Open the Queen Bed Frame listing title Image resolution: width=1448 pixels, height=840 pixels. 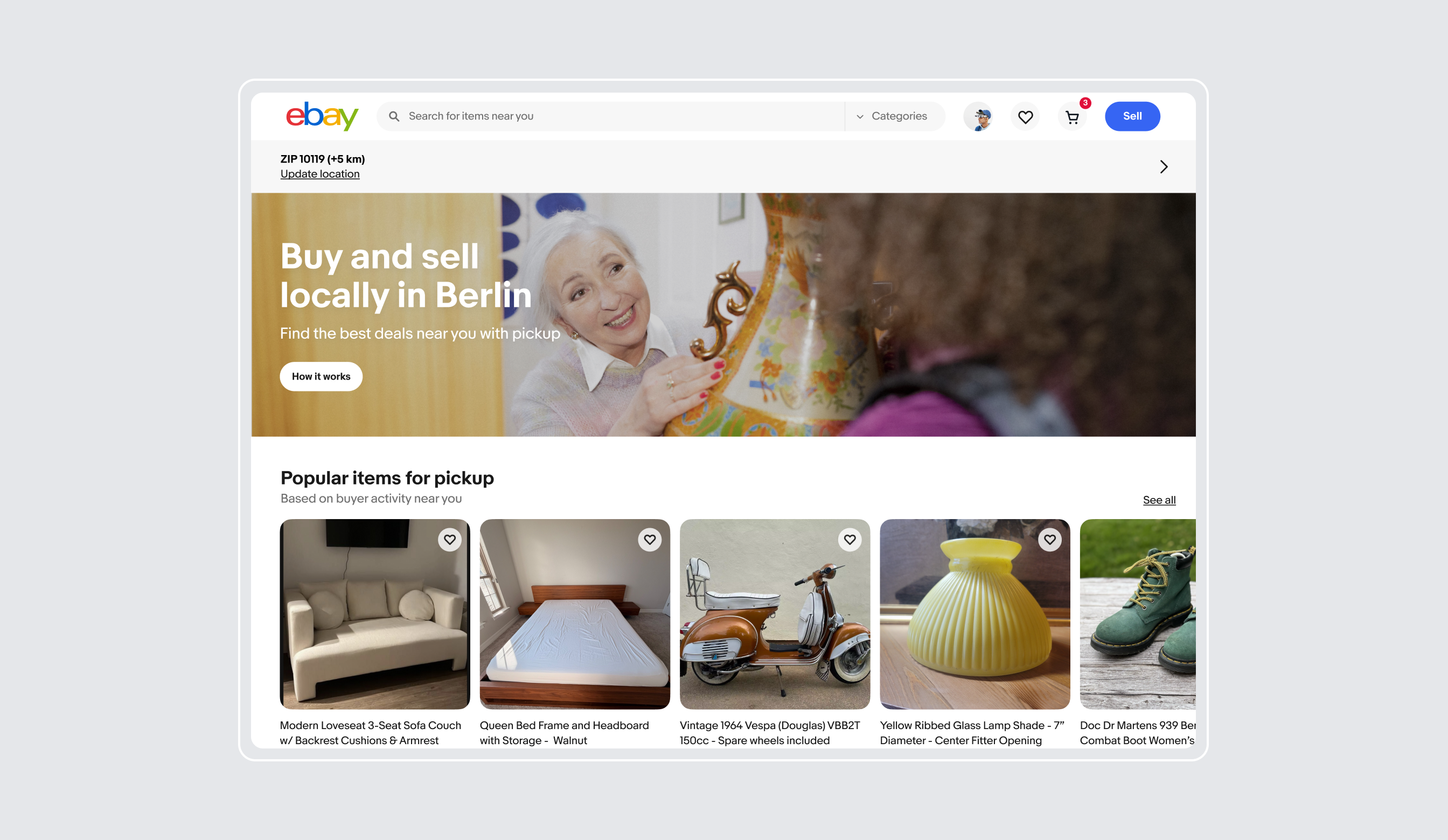pos(564,732)
